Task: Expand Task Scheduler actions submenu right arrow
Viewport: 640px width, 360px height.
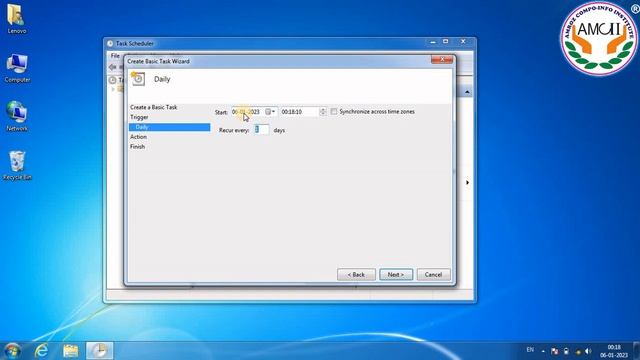Action: point(467,182)
